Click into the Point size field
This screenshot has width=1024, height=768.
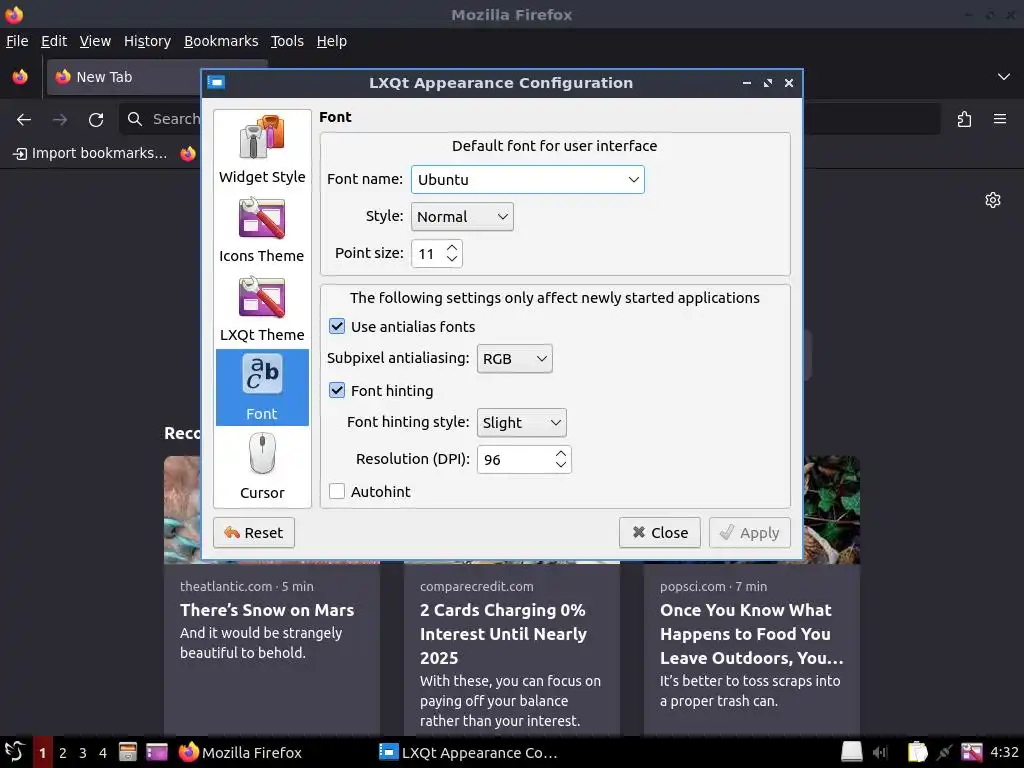point(428,253)
